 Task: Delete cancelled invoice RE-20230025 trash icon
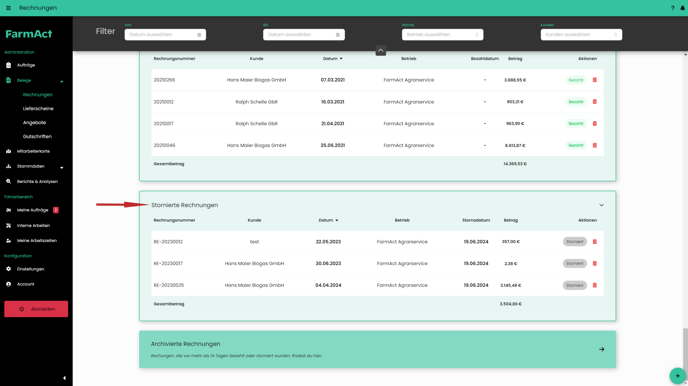595,285
